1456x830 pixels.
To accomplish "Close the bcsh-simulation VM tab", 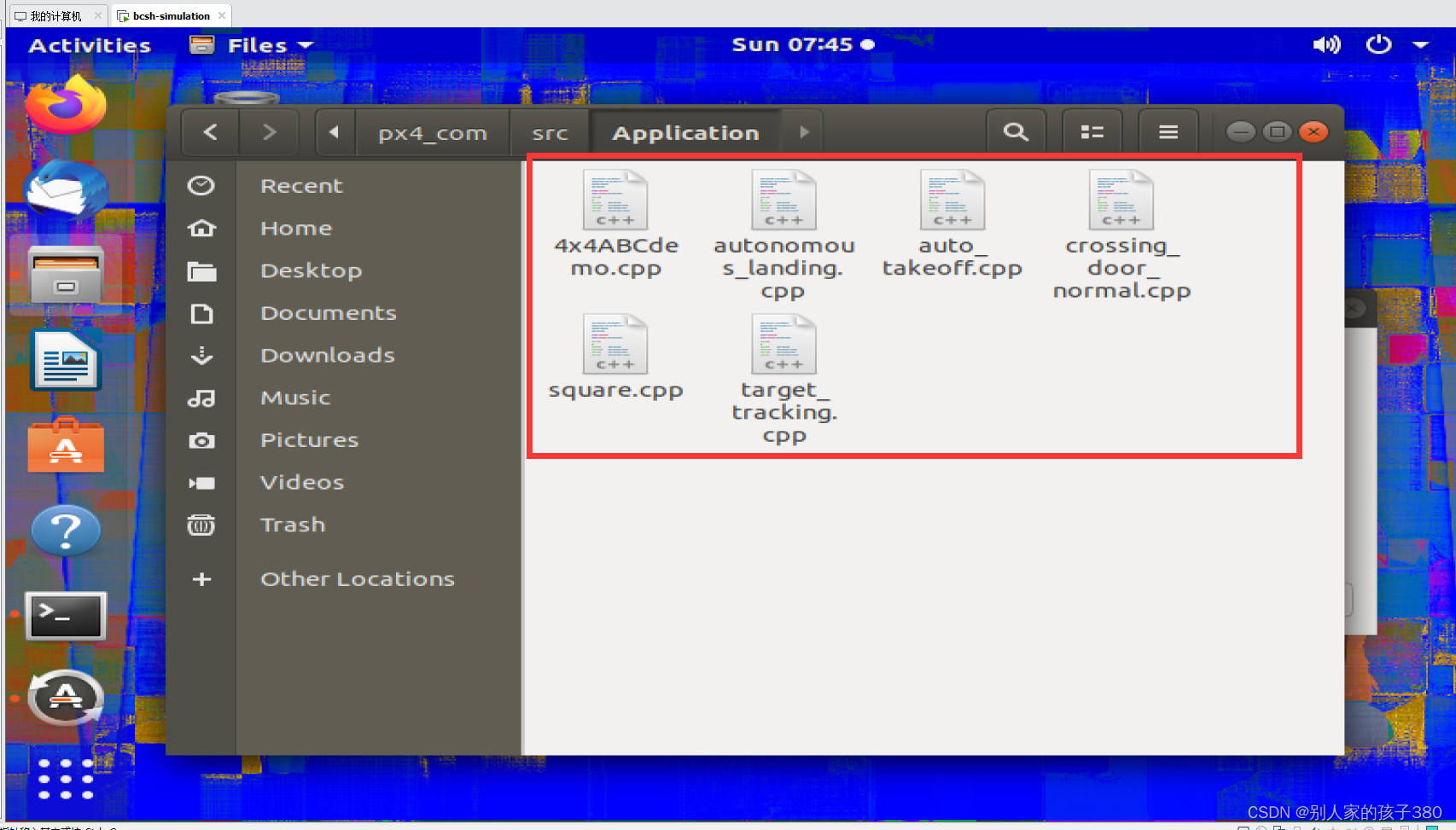I will coord(222,15).
